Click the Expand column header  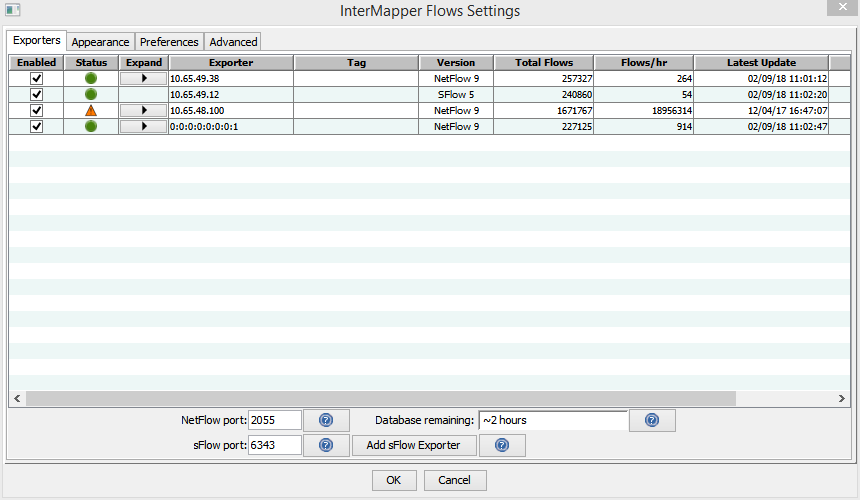(x=144, y=62)
